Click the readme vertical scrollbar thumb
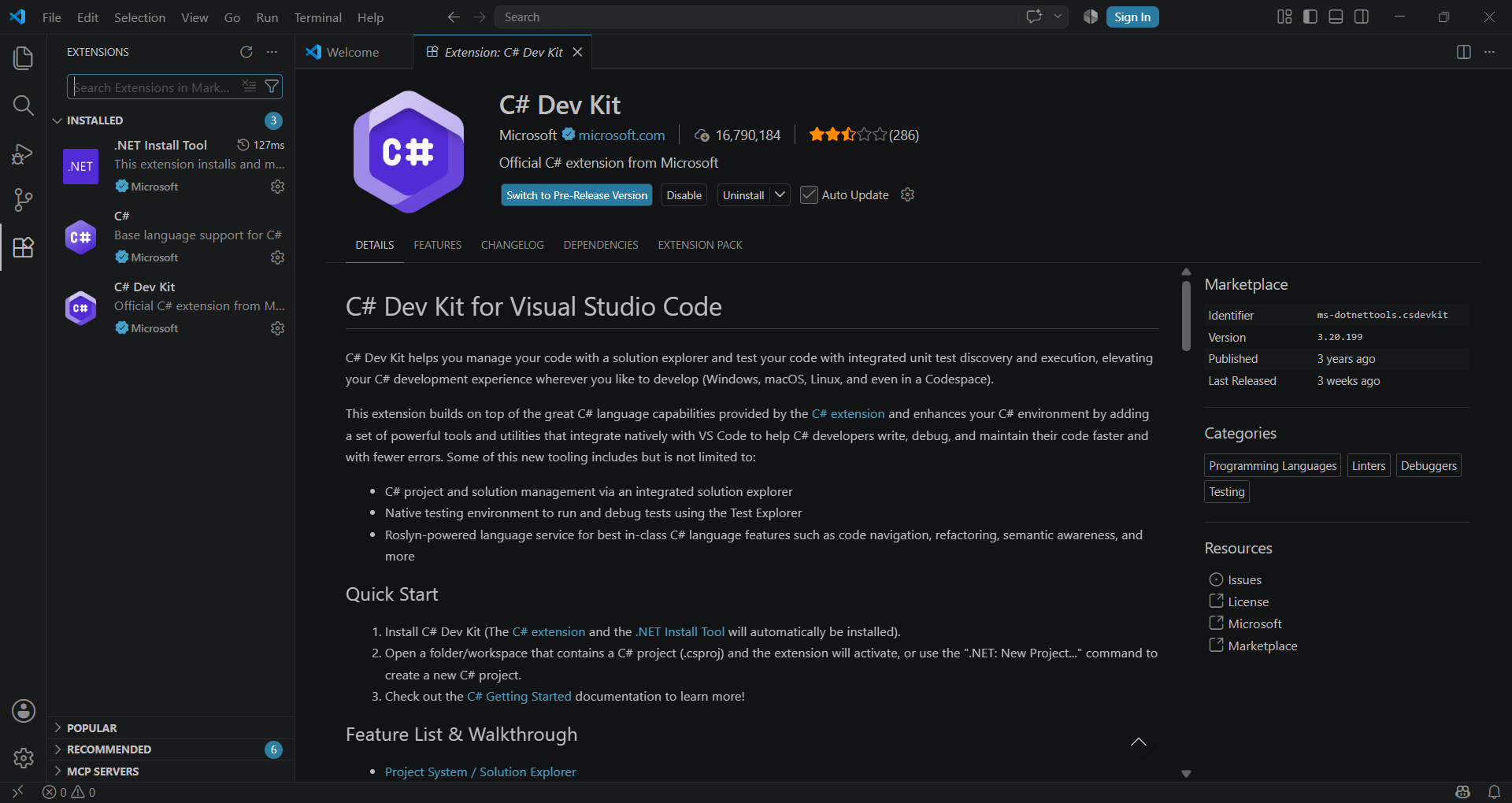Viewport: 1512px width, 803px height. point(1186,316)
